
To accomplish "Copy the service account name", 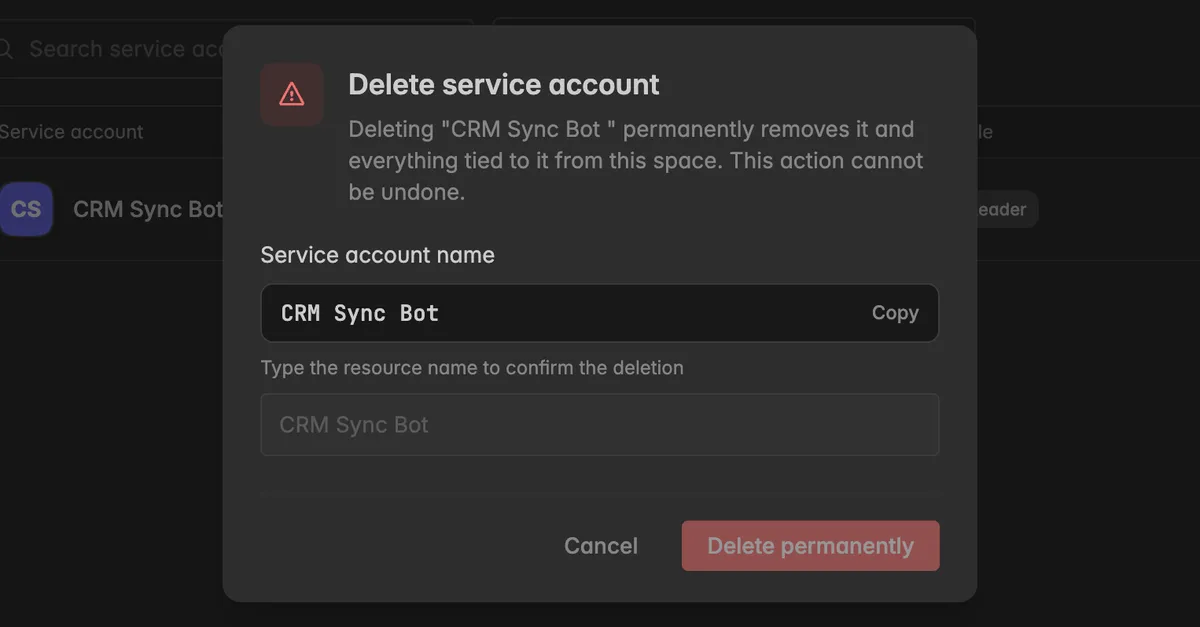I will point(895,313).
